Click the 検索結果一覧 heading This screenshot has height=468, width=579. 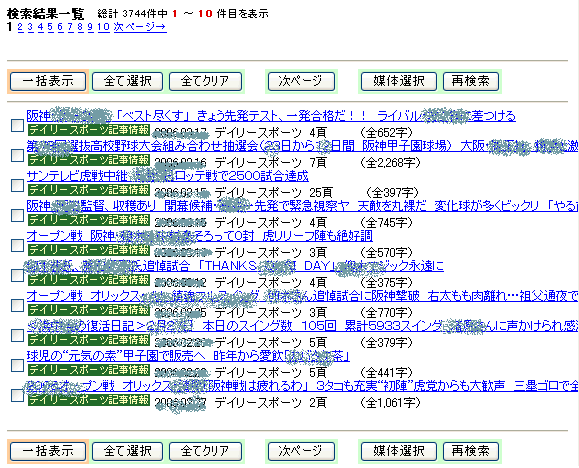45,14
